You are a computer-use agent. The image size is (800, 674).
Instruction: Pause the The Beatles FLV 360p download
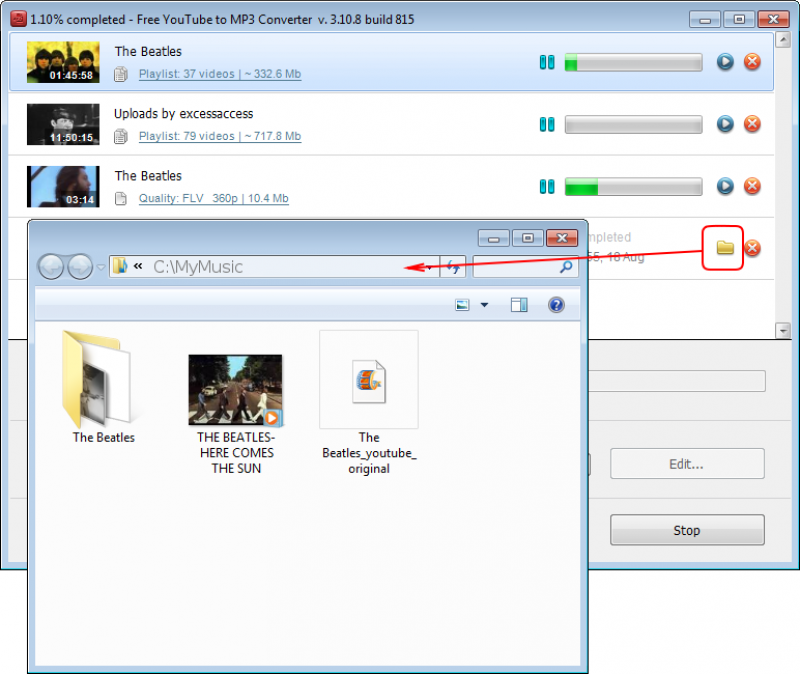(547, 186)
